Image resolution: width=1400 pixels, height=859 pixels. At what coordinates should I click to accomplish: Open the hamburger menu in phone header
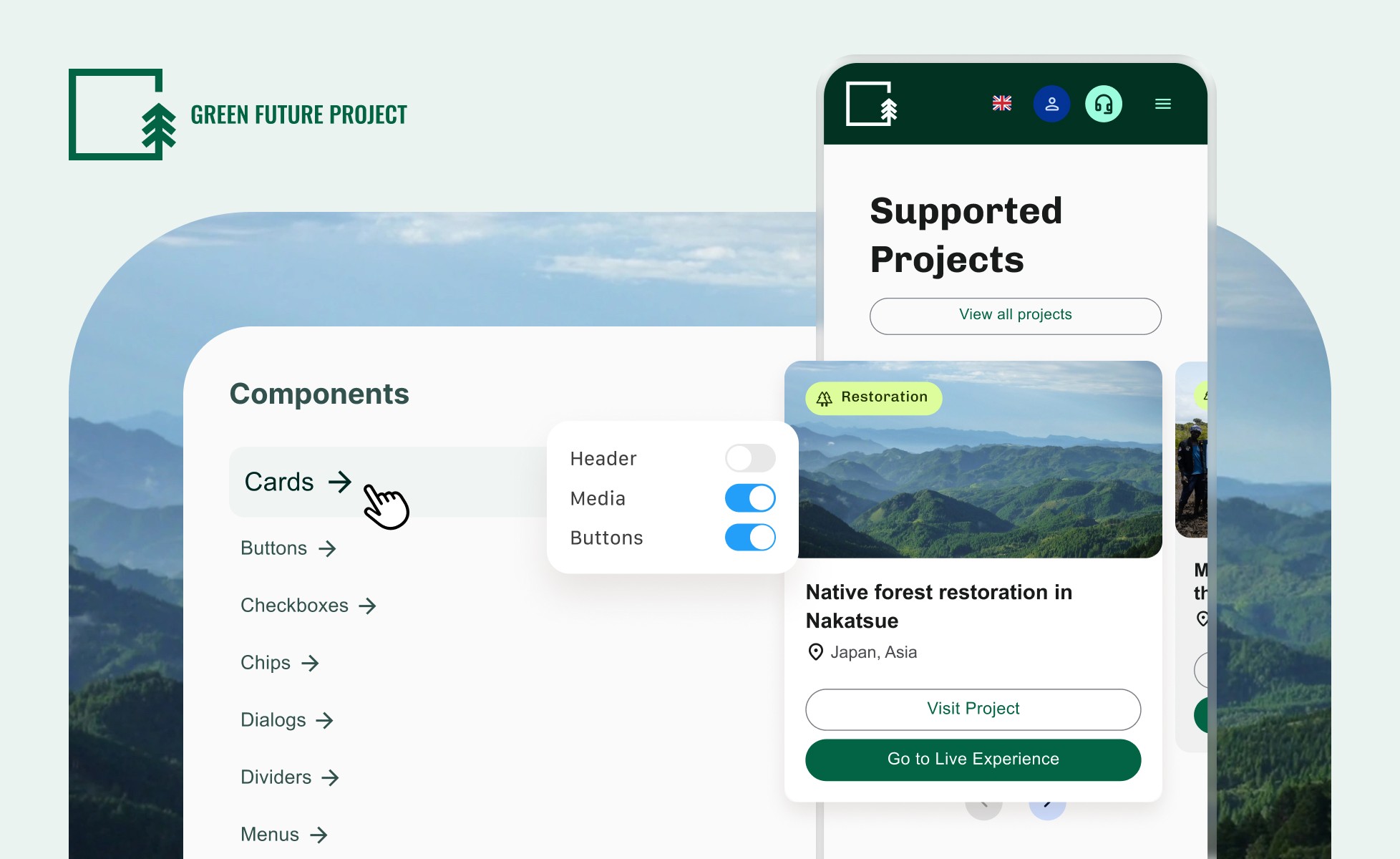(1163, 104)
